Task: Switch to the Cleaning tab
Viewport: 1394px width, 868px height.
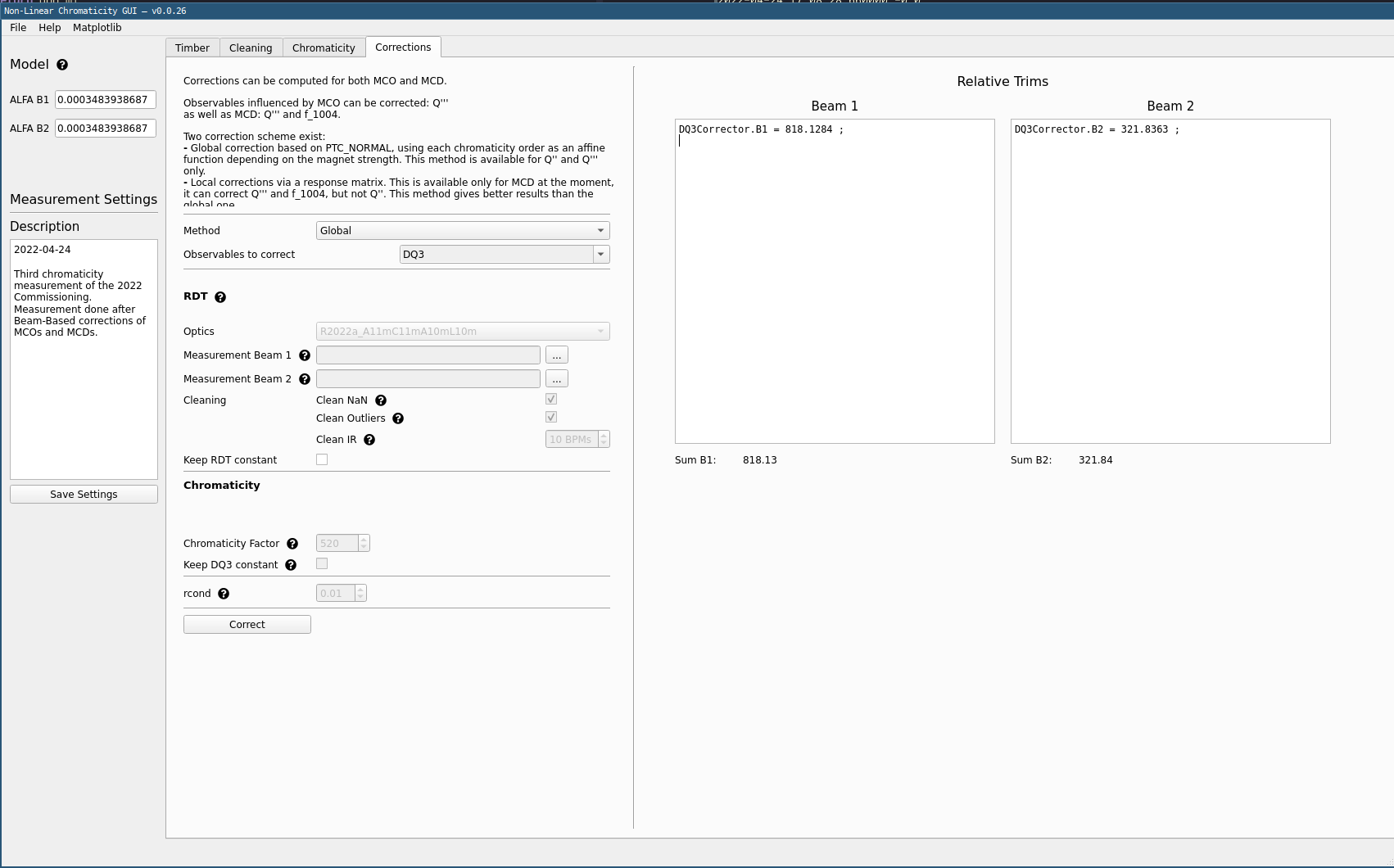Action: coord(251,48)
